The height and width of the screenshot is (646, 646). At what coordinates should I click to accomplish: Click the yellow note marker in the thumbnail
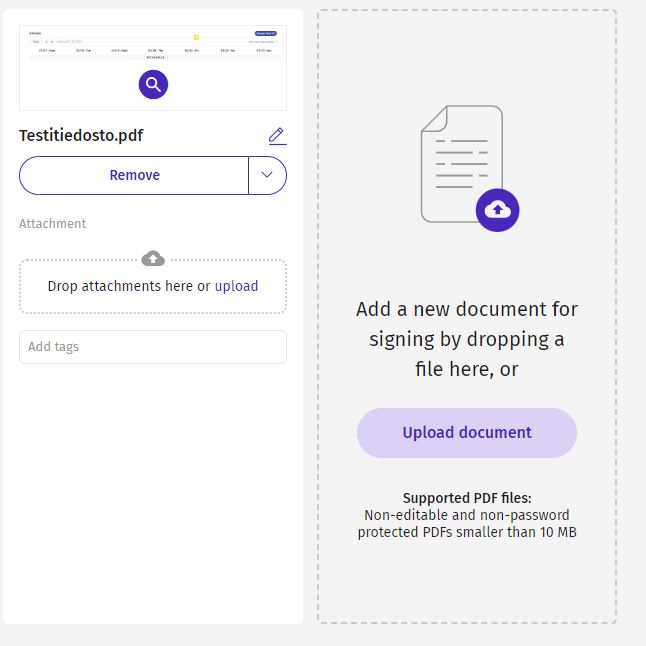coord(197,37)
